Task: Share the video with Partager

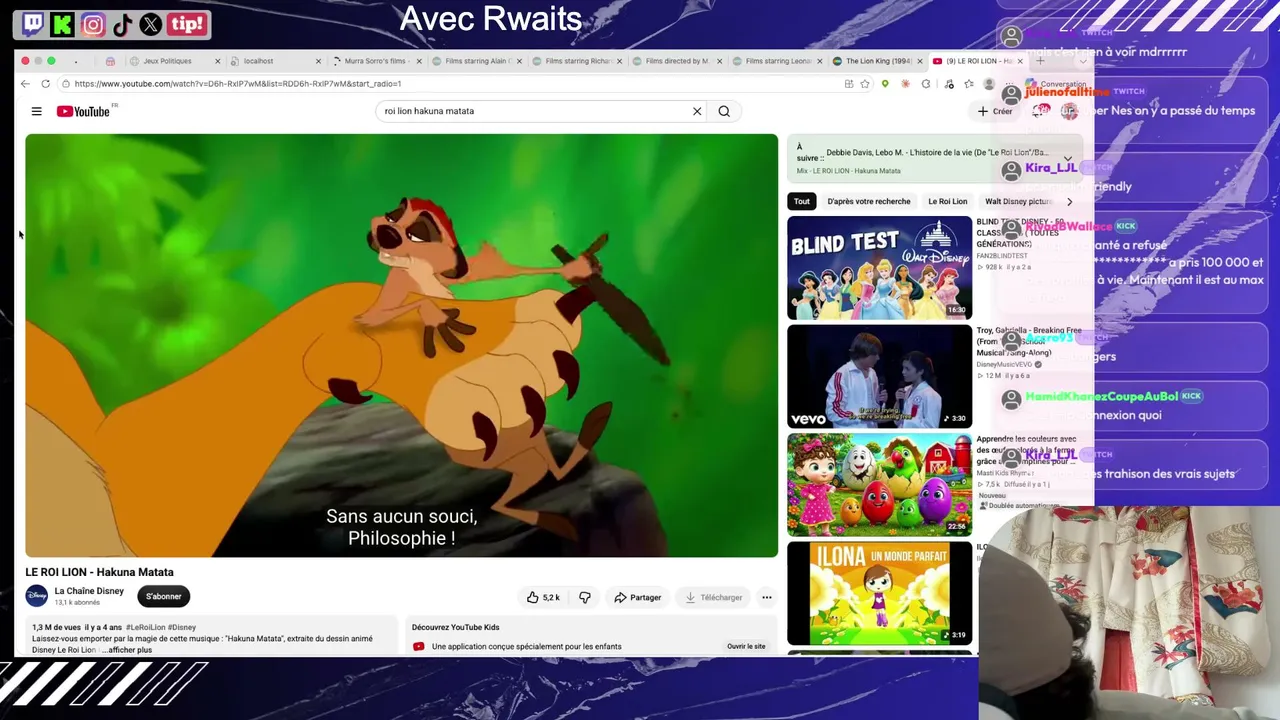Action: pyautogui.click(x=637, y=597)
